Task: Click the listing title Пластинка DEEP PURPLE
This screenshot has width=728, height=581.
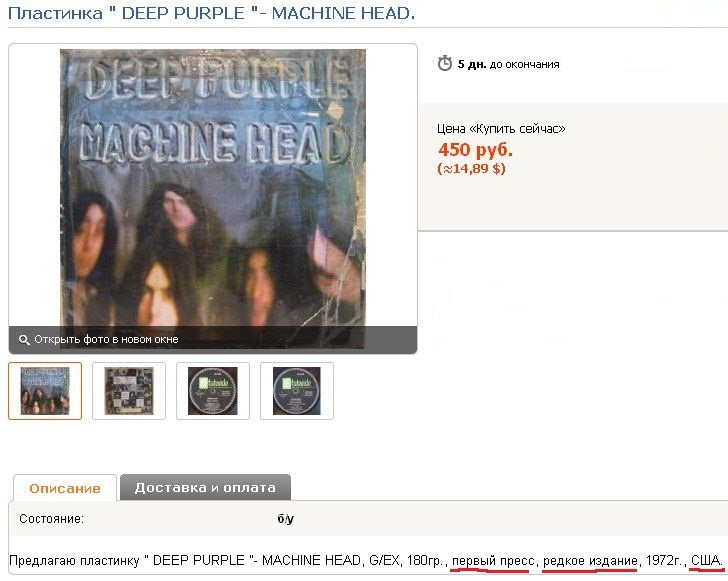Action: [x=211, y=13]
